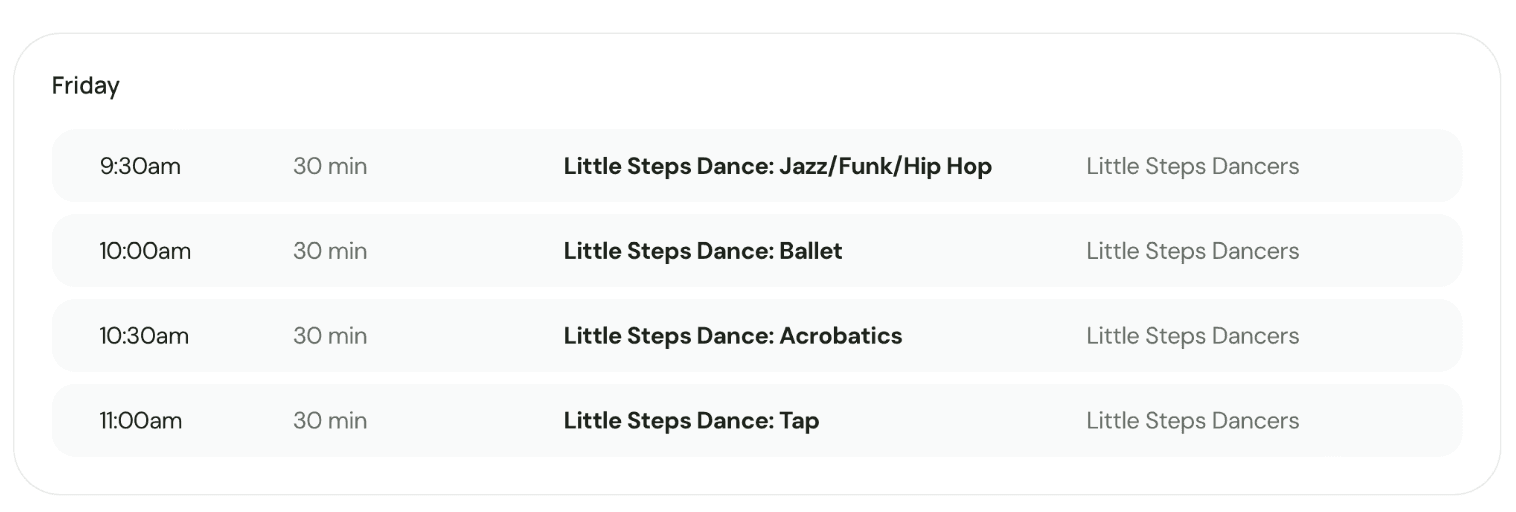Select the right end of the 10:30am row
1516x512 pixels.
1420,336
